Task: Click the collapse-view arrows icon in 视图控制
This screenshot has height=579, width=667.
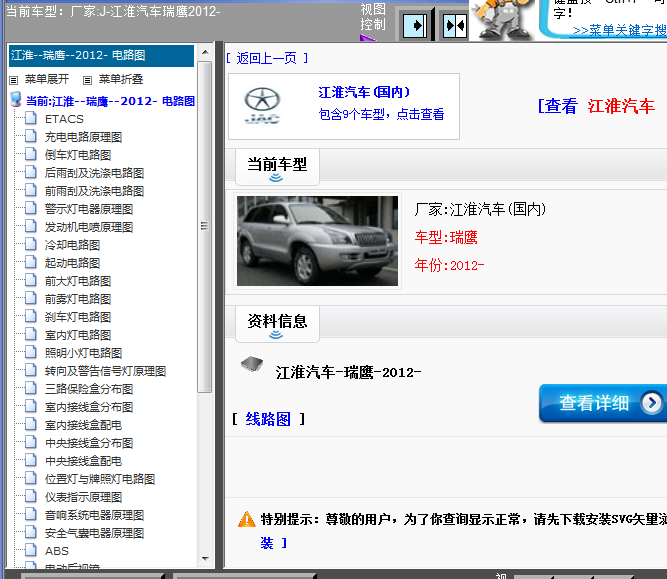Action: [x=454, y=26]
